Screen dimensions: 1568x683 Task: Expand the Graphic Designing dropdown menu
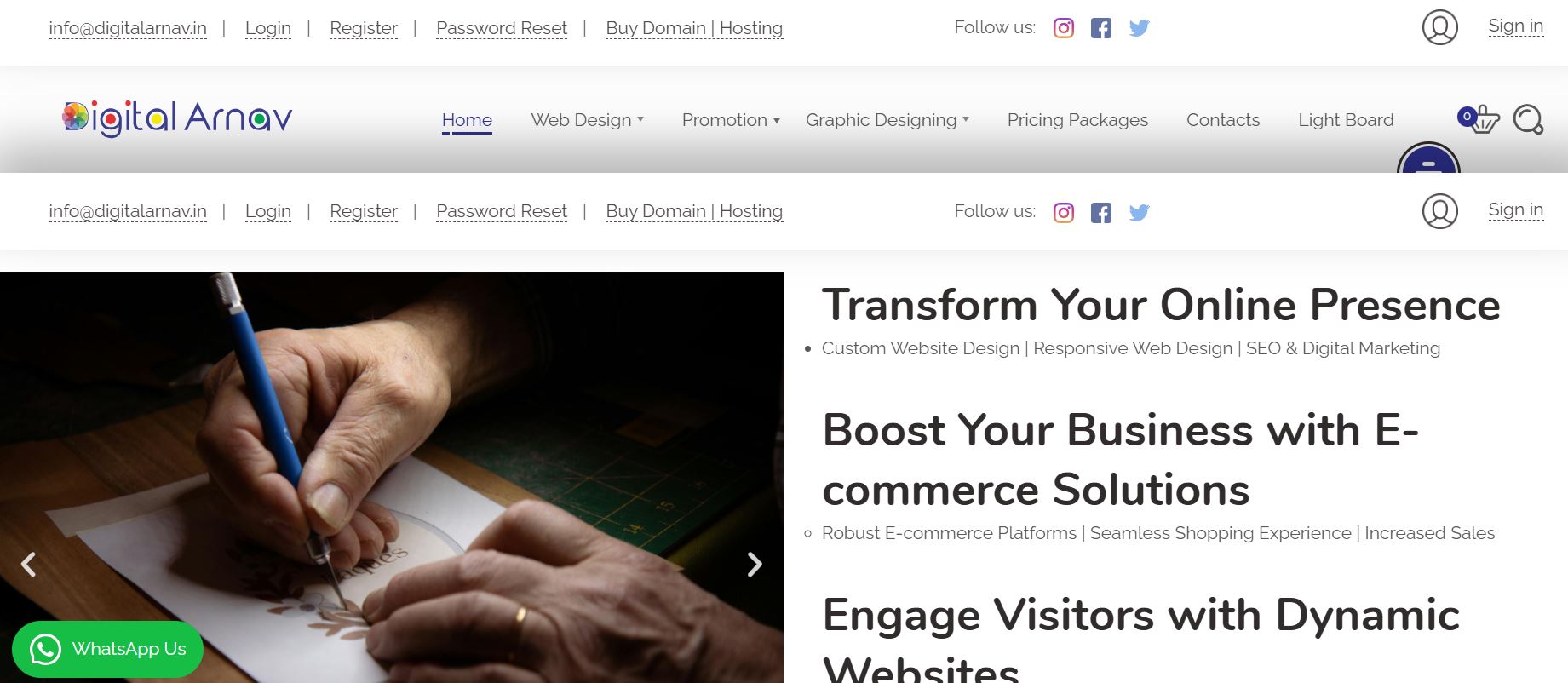[x=887, y=120]
